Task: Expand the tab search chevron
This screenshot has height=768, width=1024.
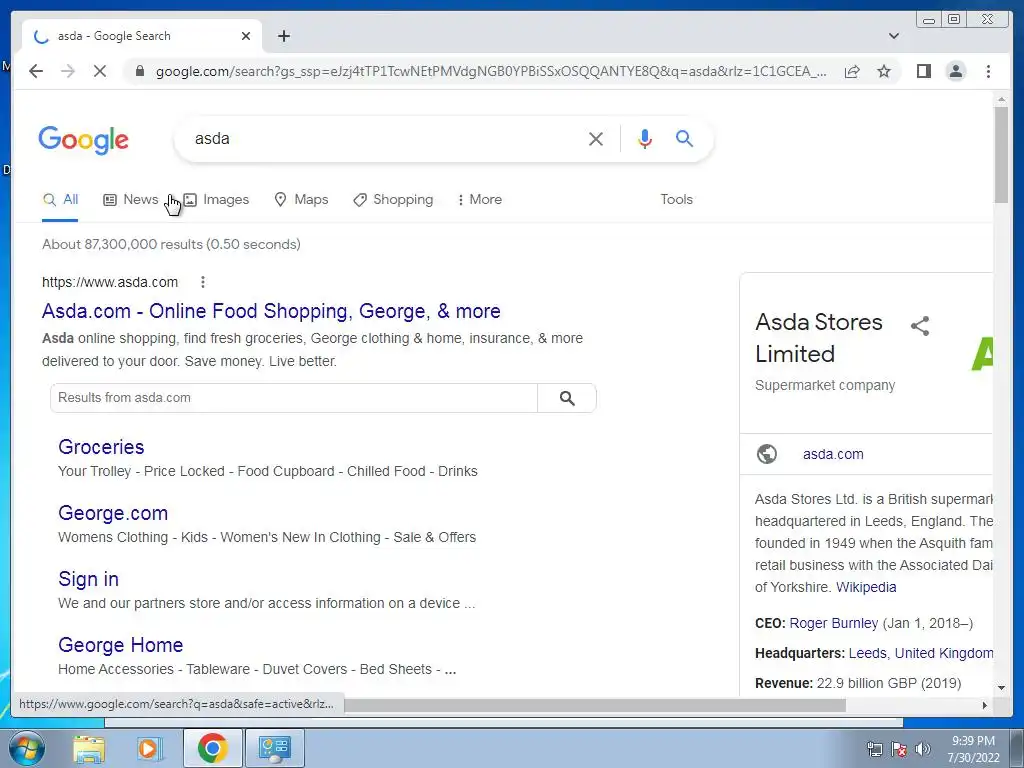Action: point(894,36)
